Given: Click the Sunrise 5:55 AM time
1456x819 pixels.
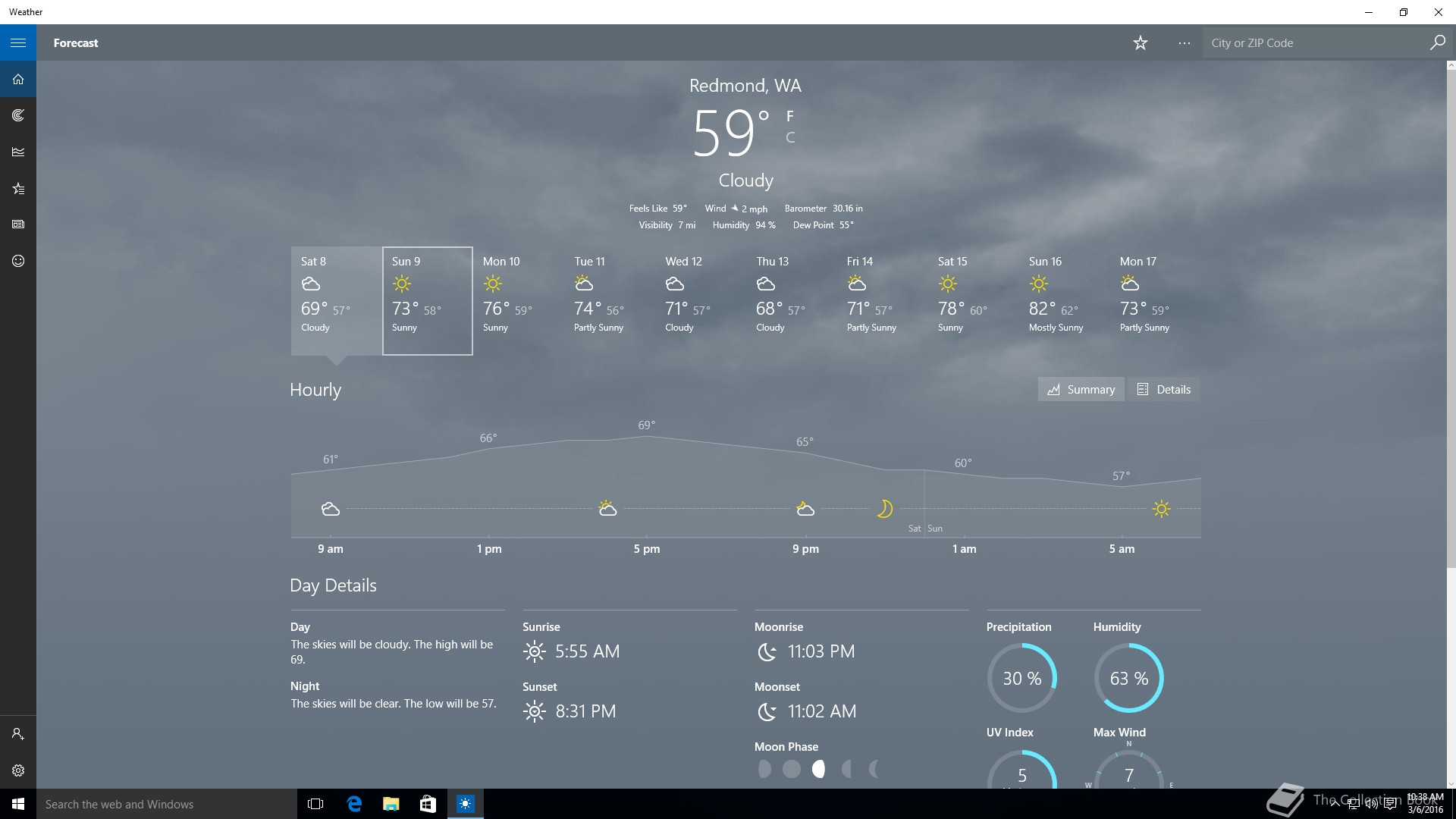Looking at the screenshot, I should coord(587,651).
